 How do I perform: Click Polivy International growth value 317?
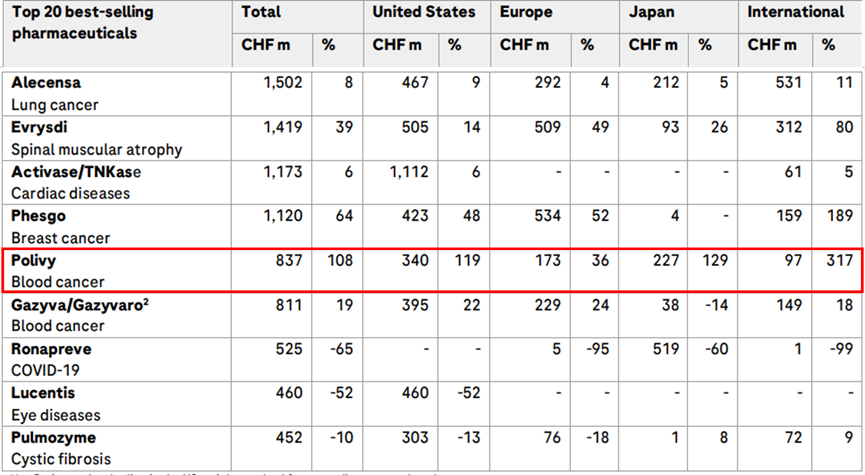coord(840,262)
